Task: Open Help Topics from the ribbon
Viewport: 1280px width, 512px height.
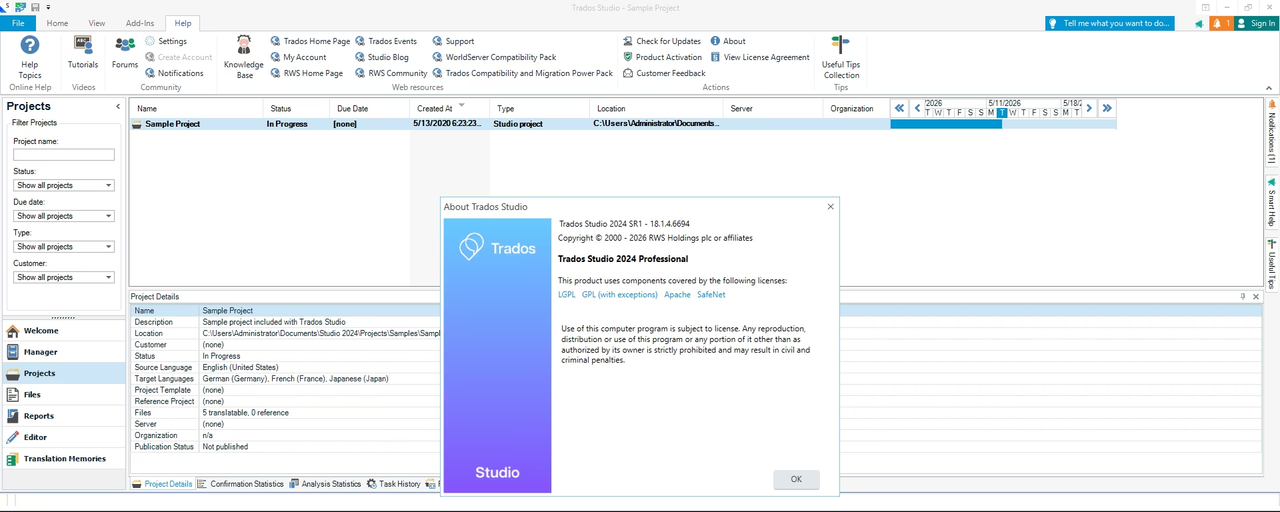Action: tap(30, 57)
